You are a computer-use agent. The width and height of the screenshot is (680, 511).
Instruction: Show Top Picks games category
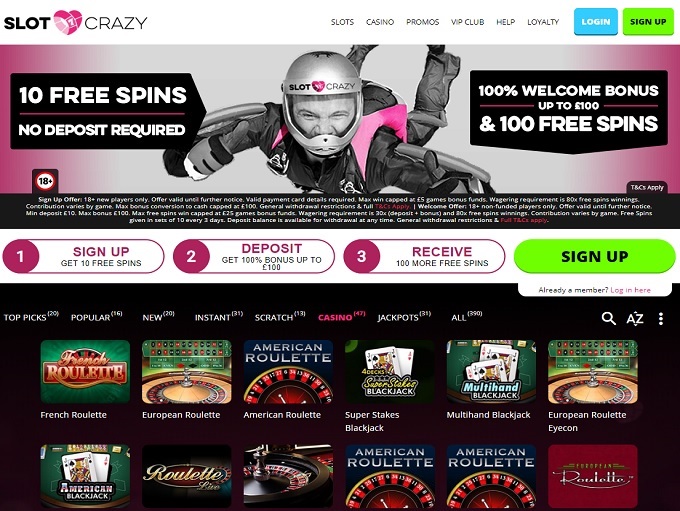[x=31, y=317]
